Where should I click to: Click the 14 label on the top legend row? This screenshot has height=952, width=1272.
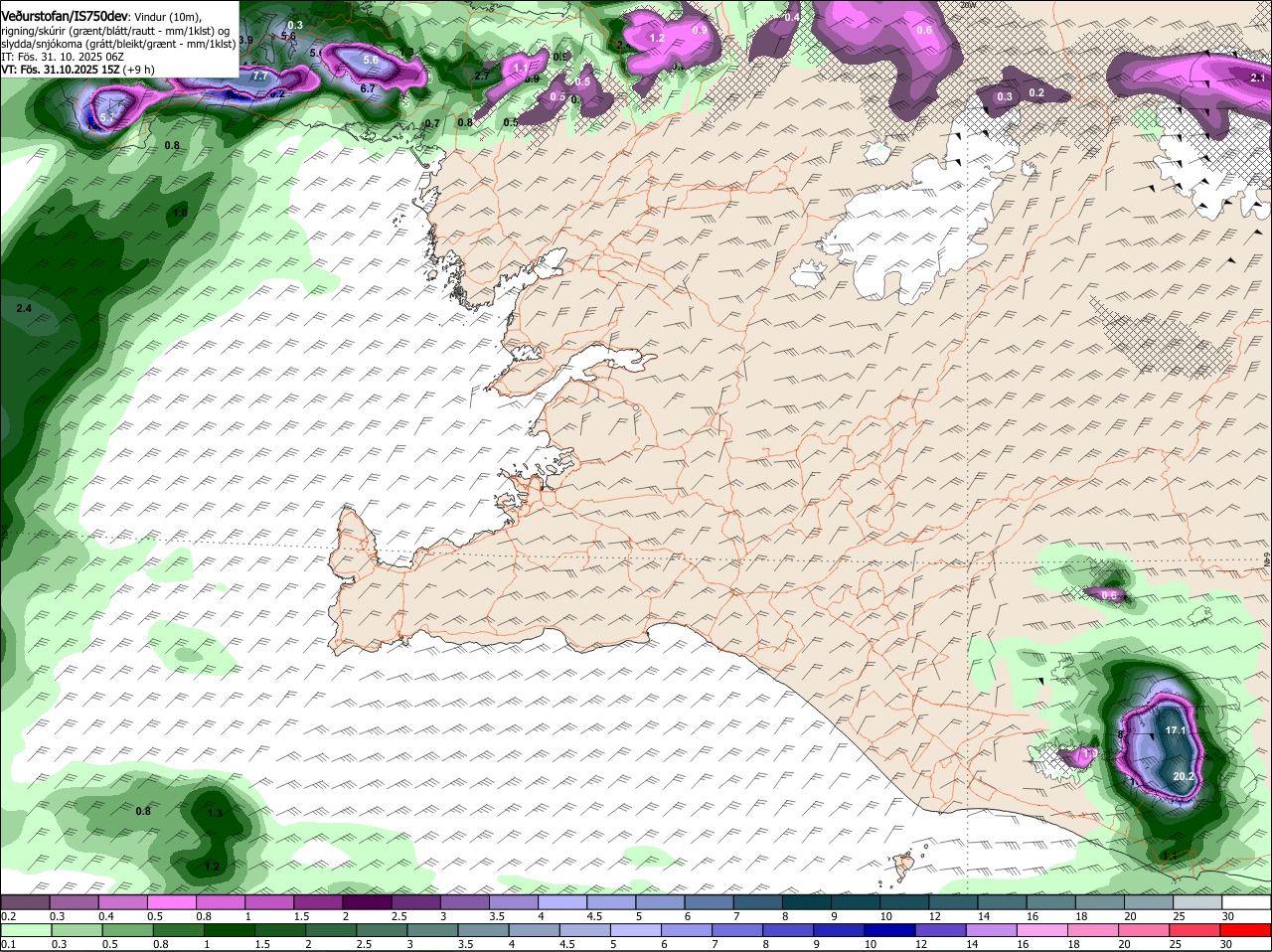tap(984, 916)
